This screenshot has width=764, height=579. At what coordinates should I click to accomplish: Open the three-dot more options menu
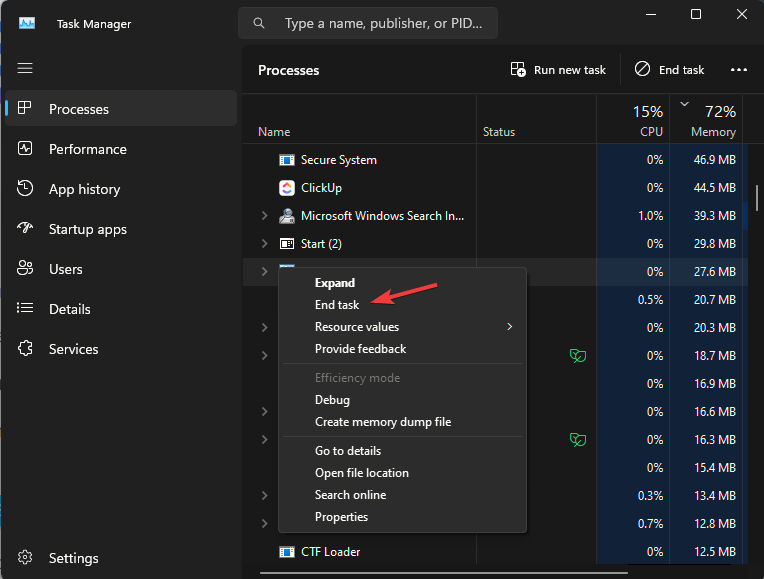[739, 70]
